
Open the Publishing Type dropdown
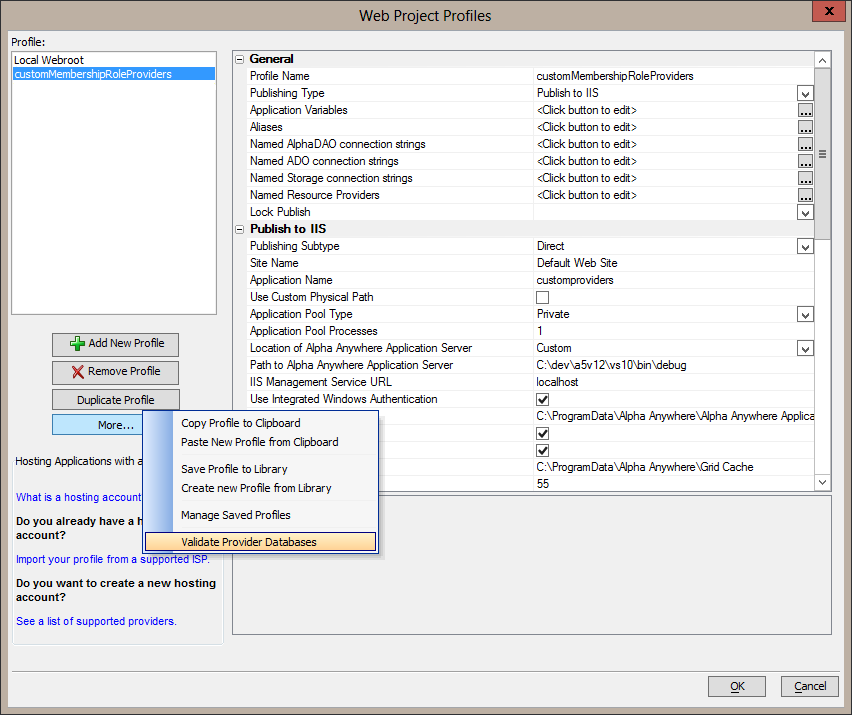point(805,93)
